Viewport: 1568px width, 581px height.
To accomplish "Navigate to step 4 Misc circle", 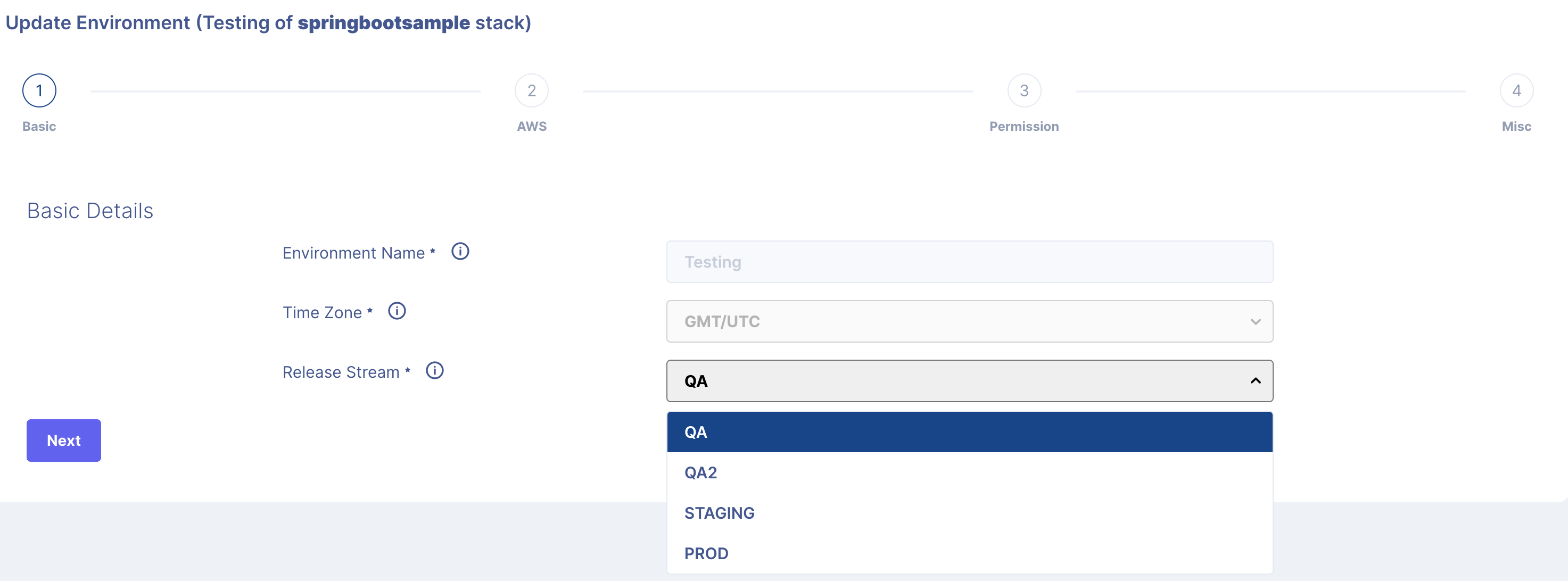I will 1516,90.
